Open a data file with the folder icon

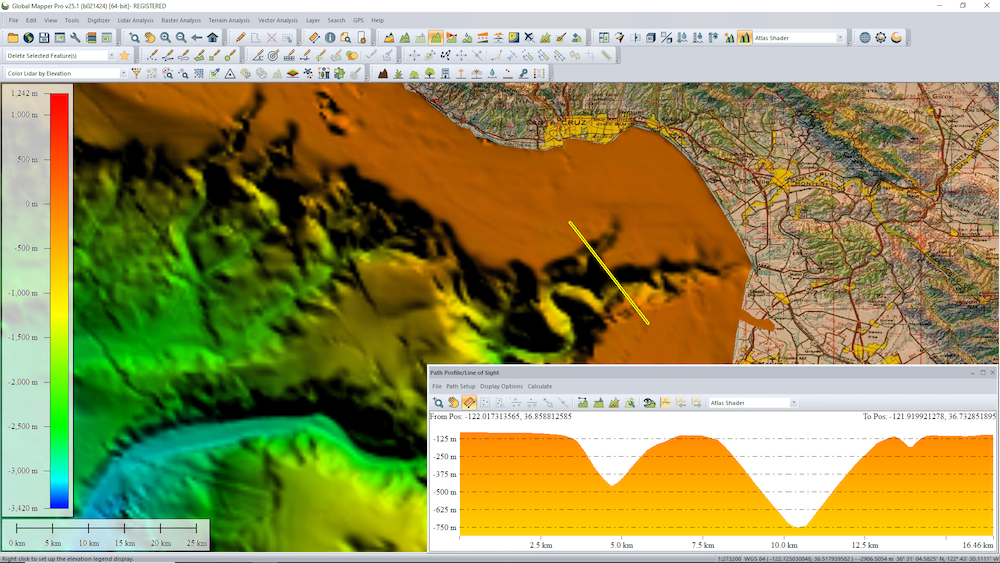point(13,38)
